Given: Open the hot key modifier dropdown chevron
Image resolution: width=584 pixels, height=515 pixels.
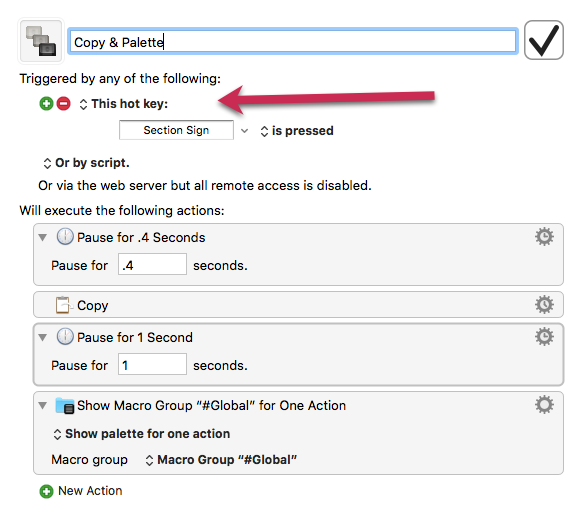Looking at the screenshot, I should tap(244, 131).
